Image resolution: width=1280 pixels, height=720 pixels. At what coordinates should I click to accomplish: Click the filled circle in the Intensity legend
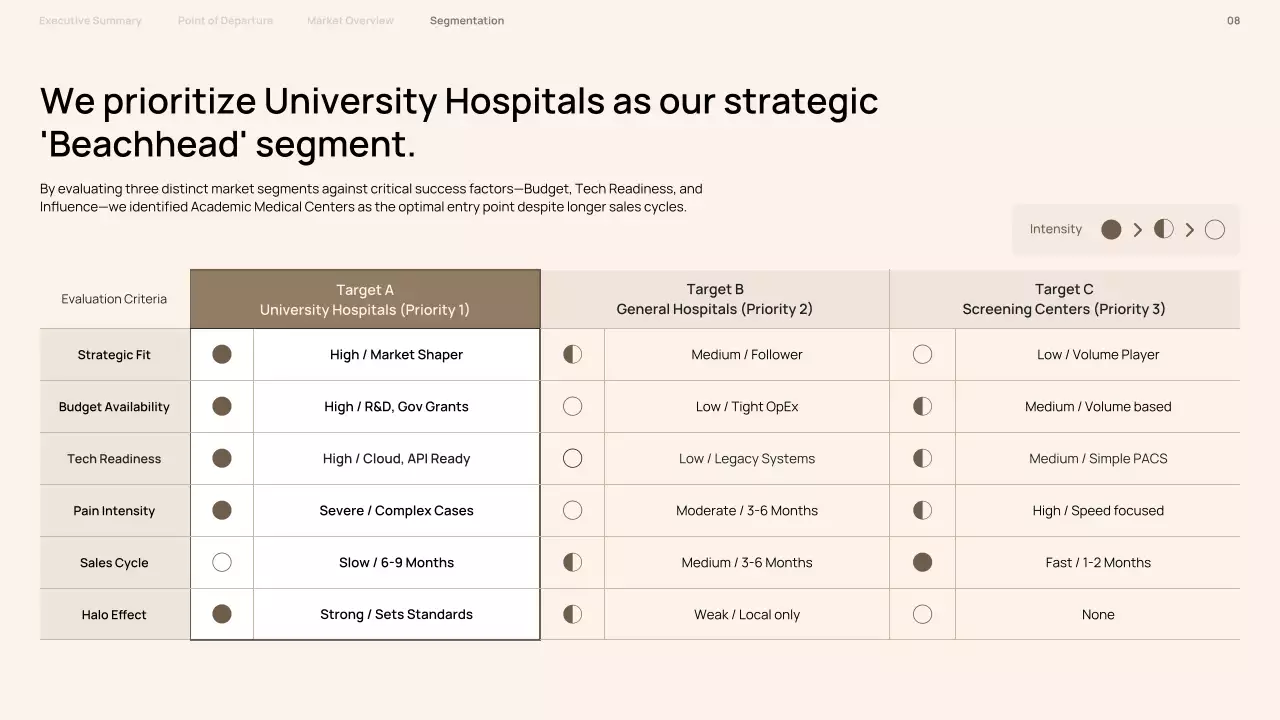pos(1111,229)
